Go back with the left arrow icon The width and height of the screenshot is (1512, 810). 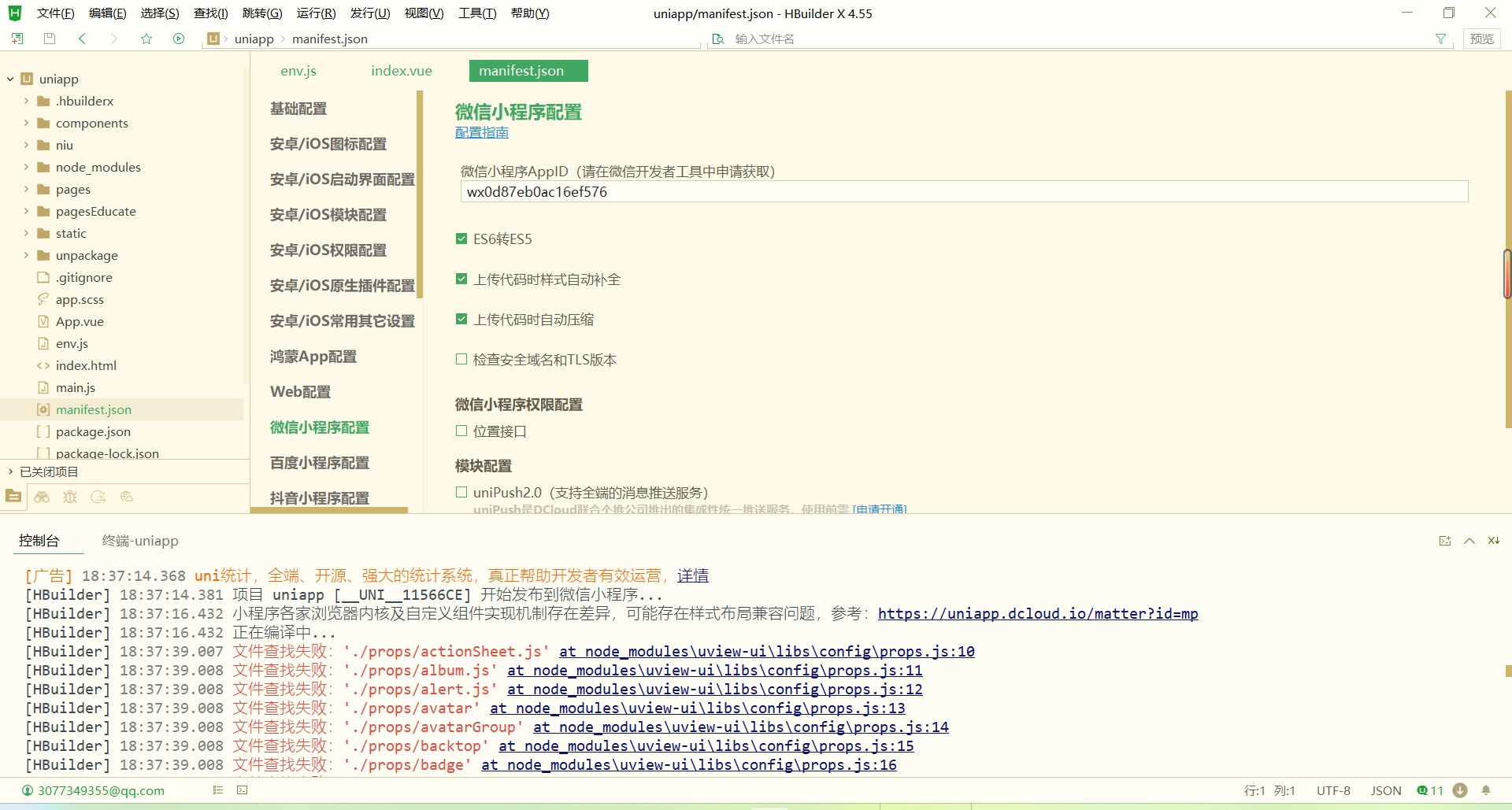pos(82,39)
